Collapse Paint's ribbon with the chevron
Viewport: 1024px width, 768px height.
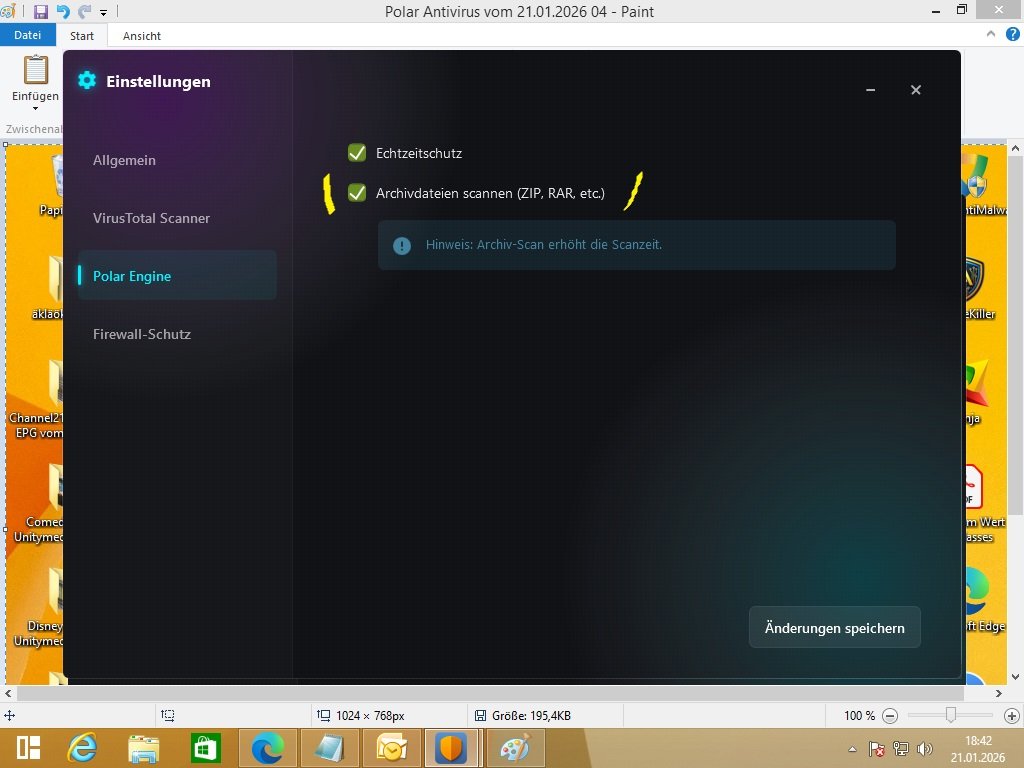coord(991,34)
